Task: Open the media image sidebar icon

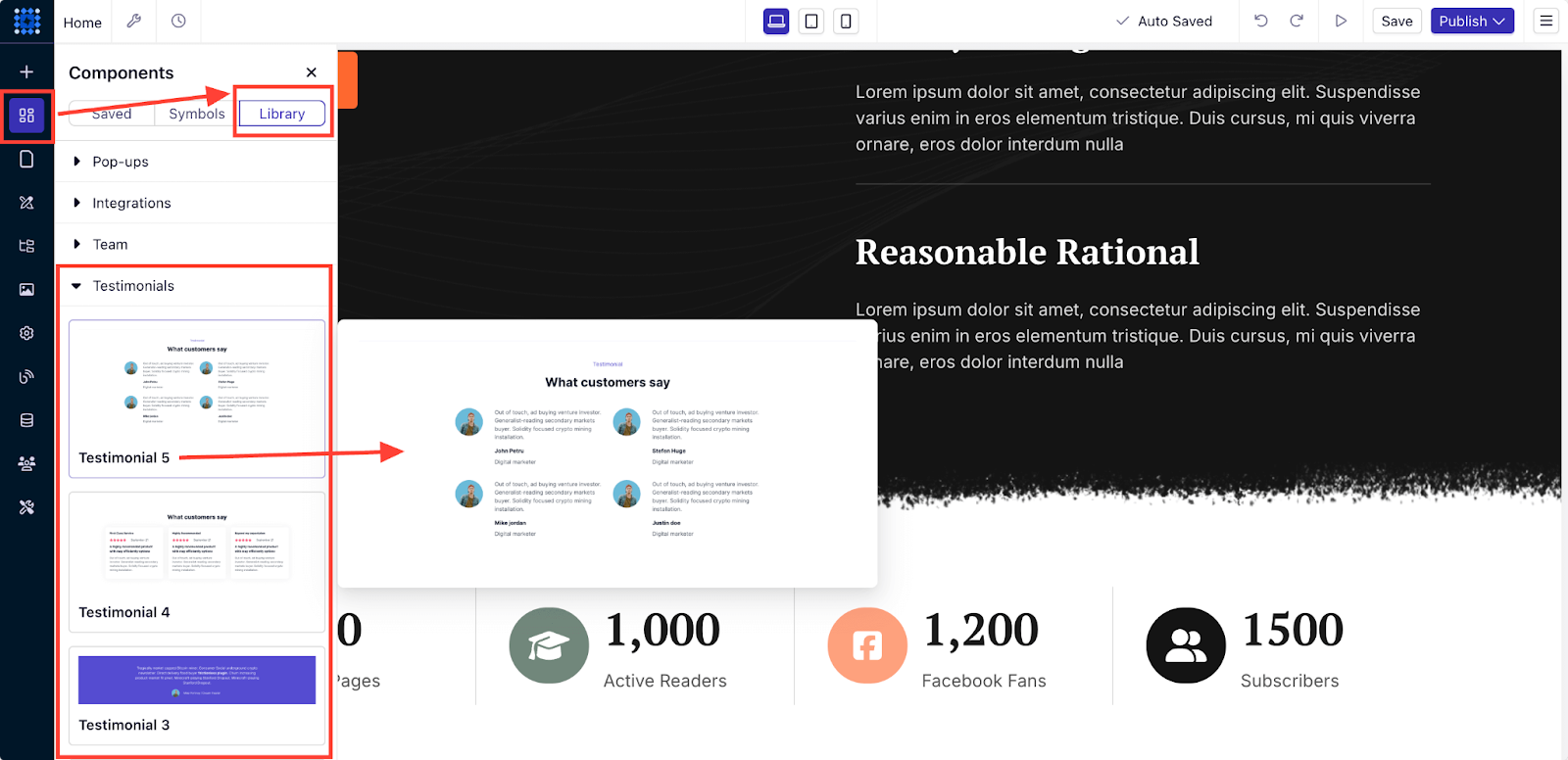Action: [x=26, y=289]
